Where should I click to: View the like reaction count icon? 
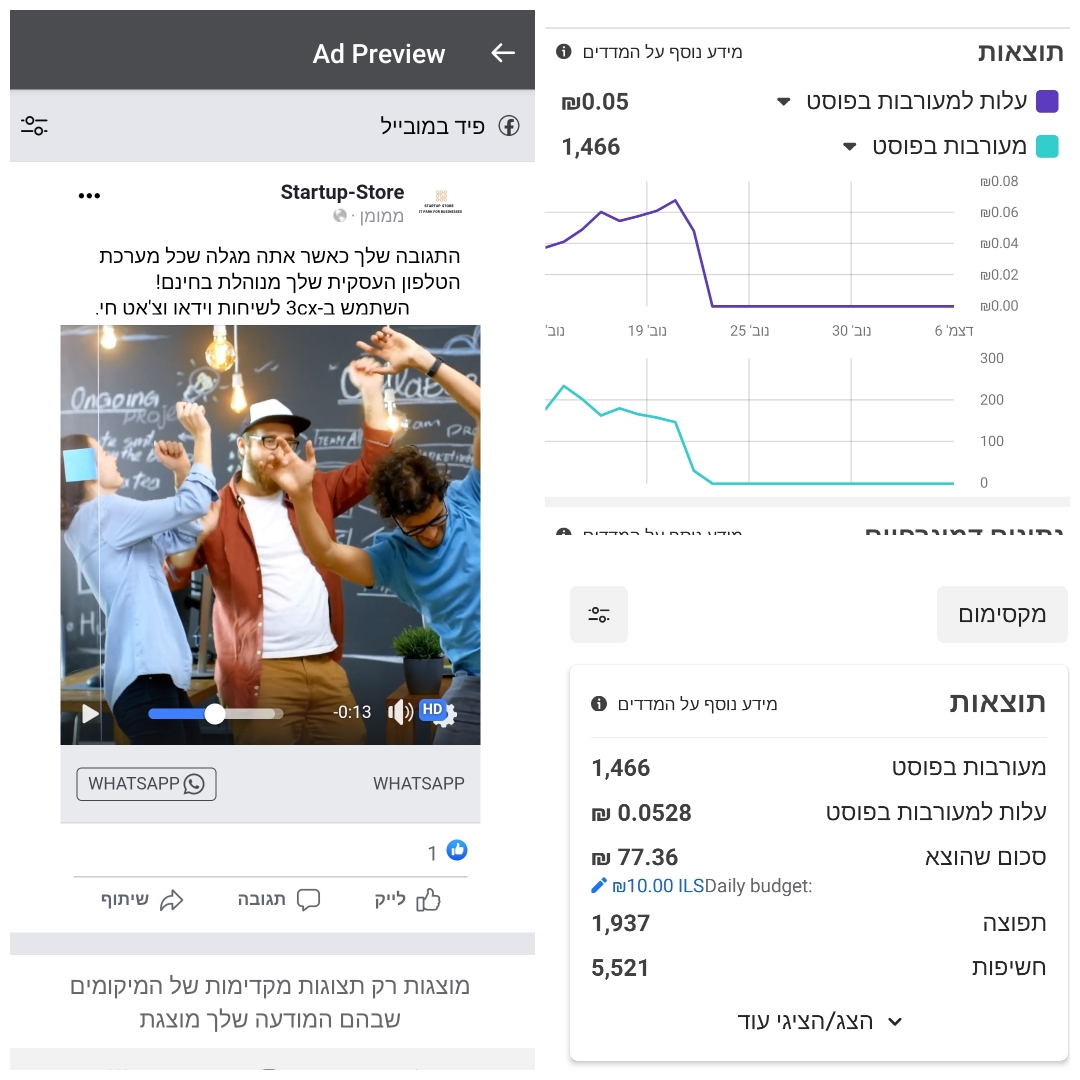click(x=457, y=851)
